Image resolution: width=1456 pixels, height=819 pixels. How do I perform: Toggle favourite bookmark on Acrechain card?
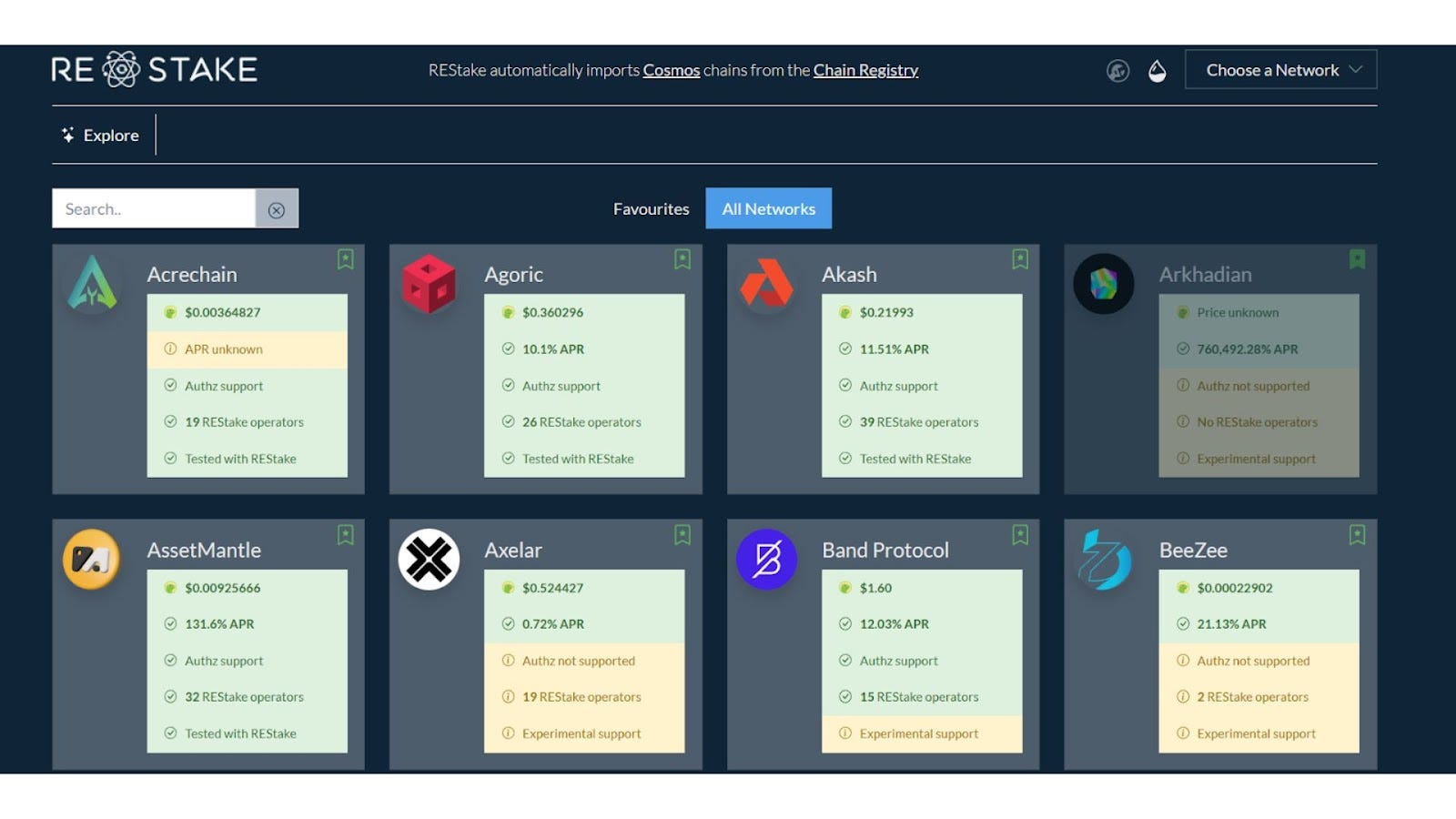tap(346, 259)
